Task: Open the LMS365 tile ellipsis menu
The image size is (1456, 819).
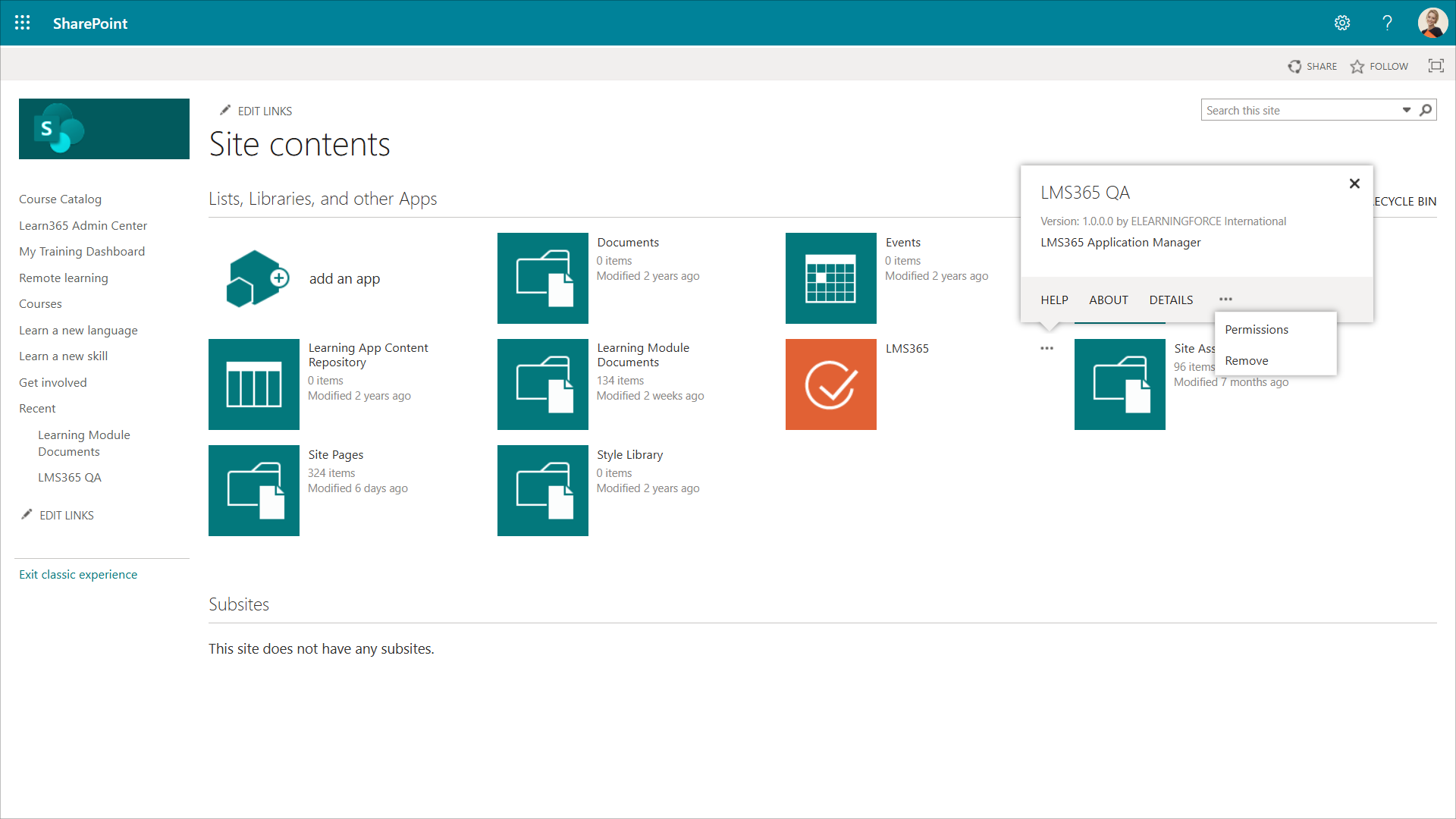Action: 1046,348
